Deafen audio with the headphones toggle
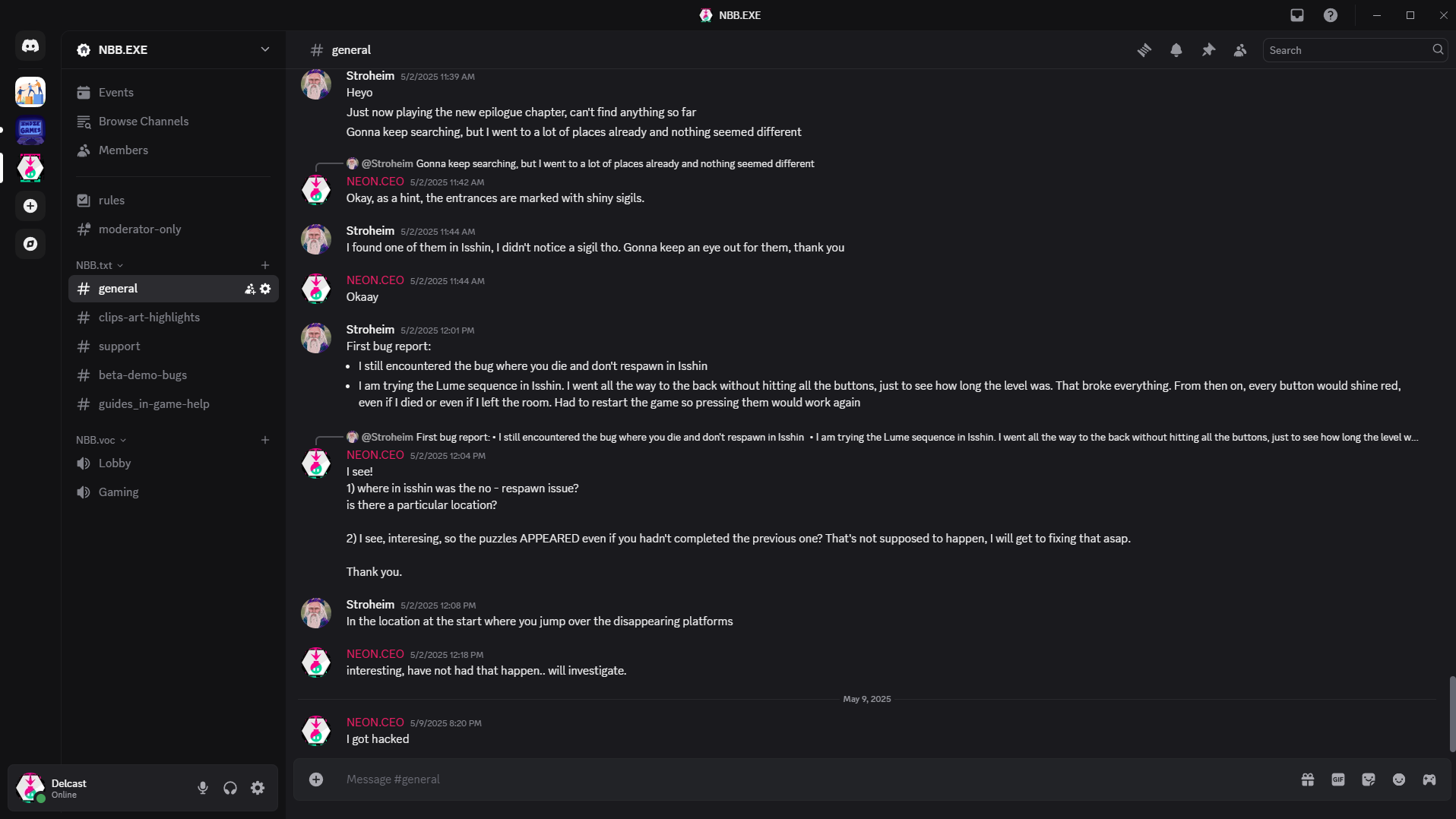The height and width of the screenshot is (819, 1456). [229, 788]
